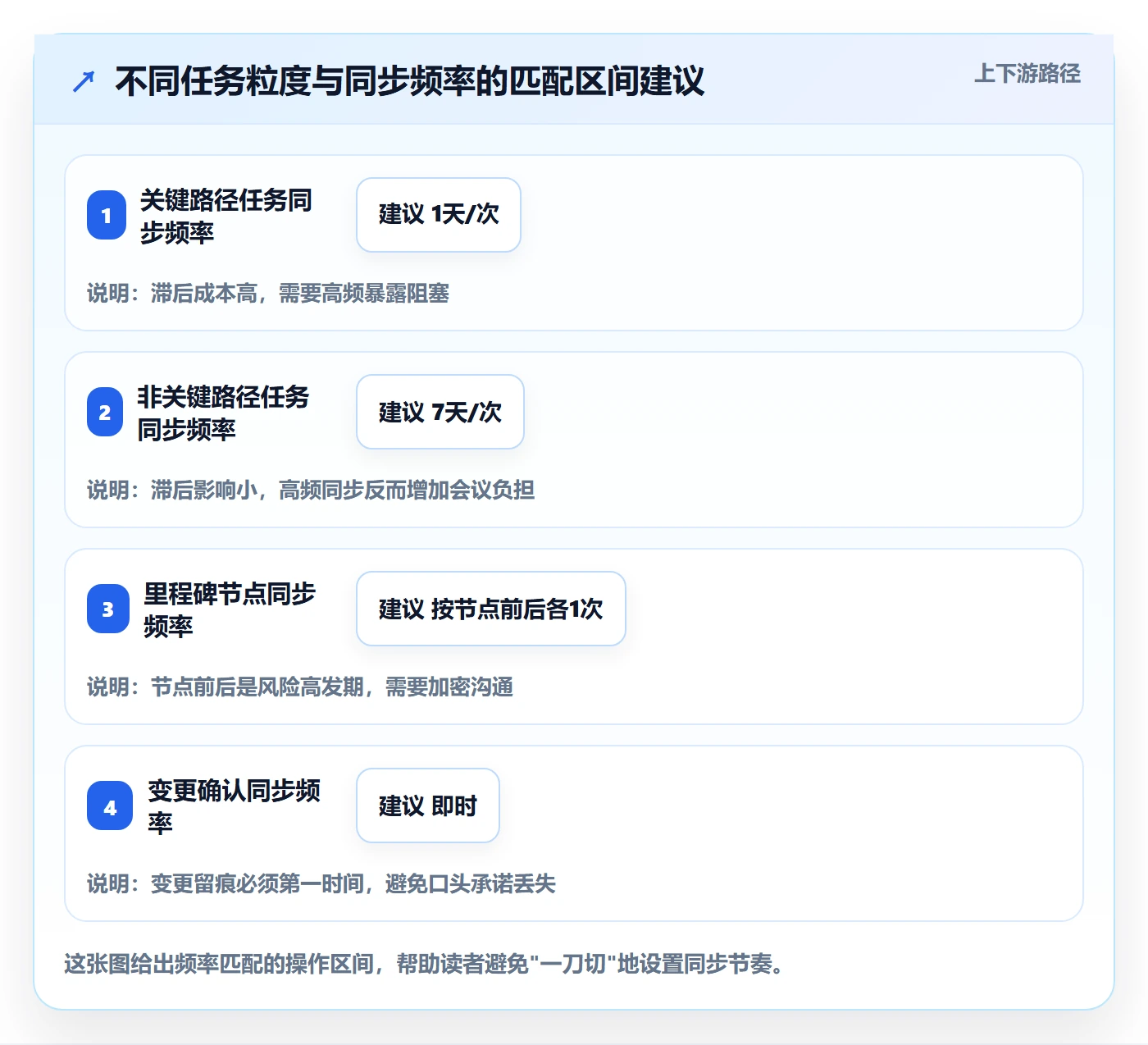Click the title 不同任务粒度与同步频率的匹配区间建议
The height and width of the screenshot is (1045, 1148).
coord(410,81)
